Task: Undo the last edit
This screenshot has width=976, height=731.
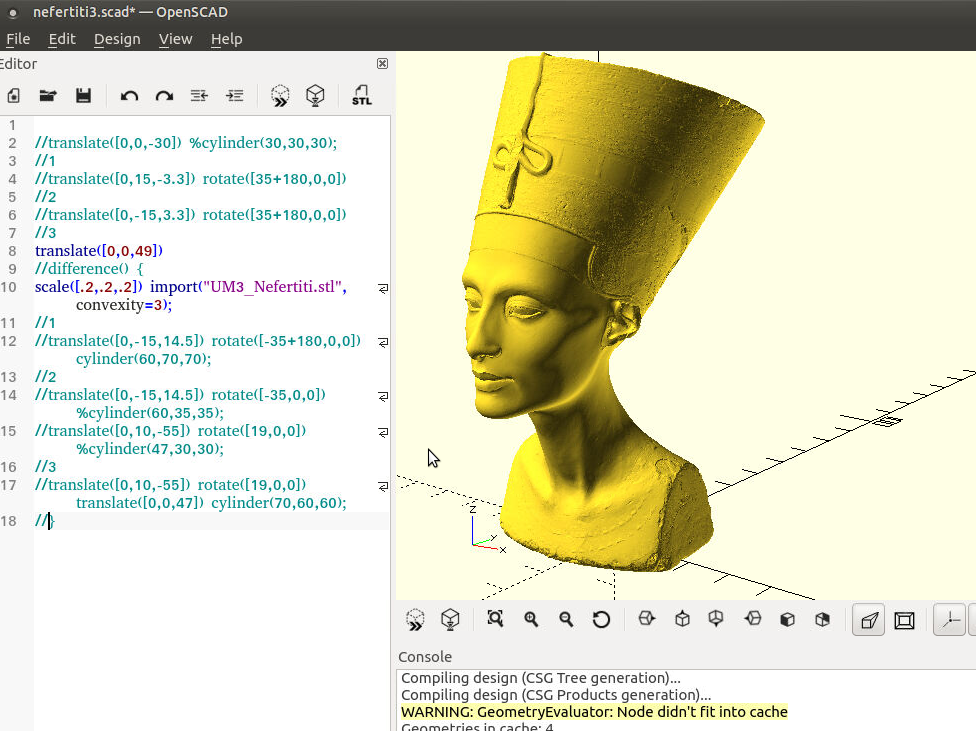Action: click(129, 96)
